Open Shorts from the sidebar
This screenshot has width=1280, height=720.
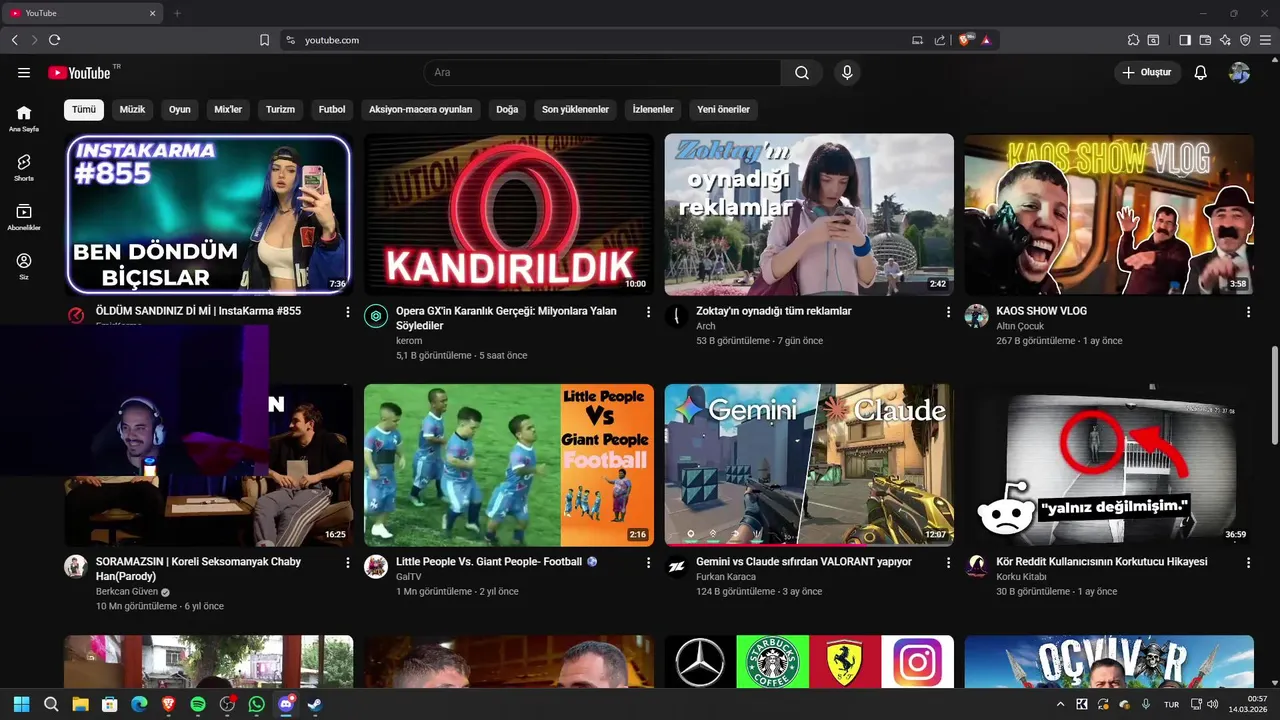(24, 167)
